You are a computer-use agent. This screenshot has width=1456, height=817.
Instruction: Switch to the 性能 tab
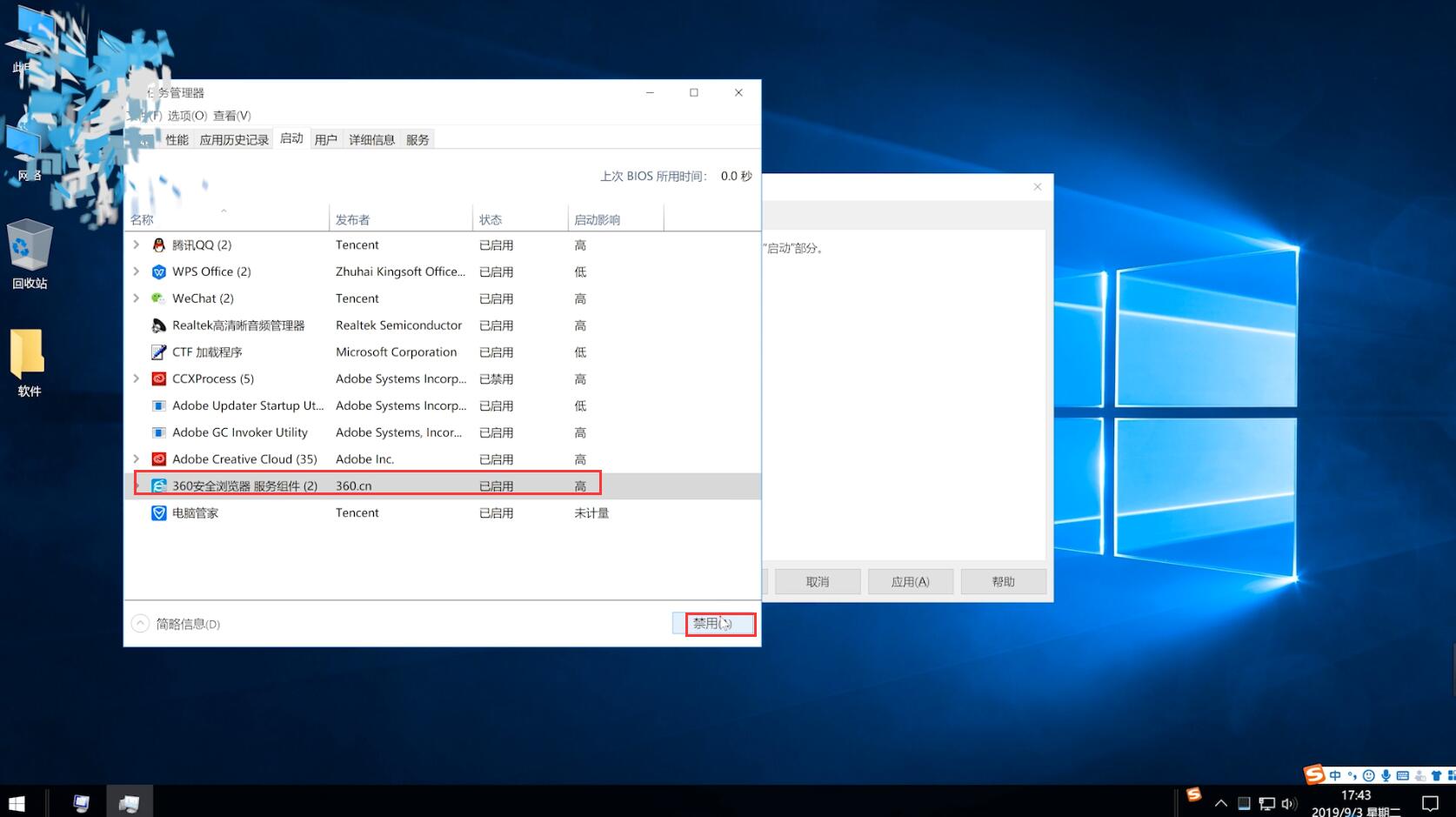tap(177, 140)
